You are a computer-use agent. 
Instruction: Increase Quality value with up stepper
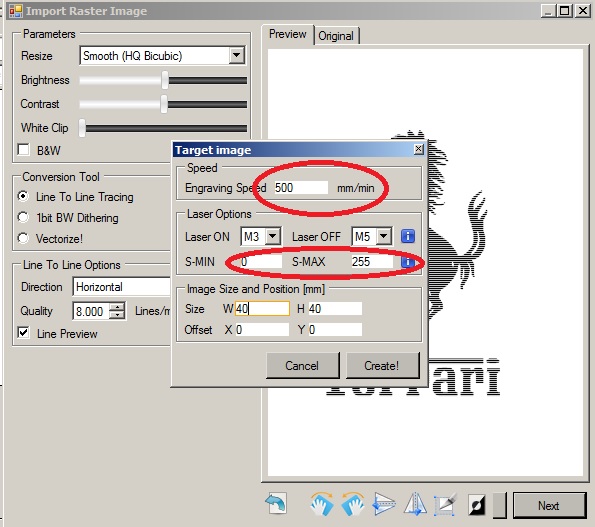point(117,307)
